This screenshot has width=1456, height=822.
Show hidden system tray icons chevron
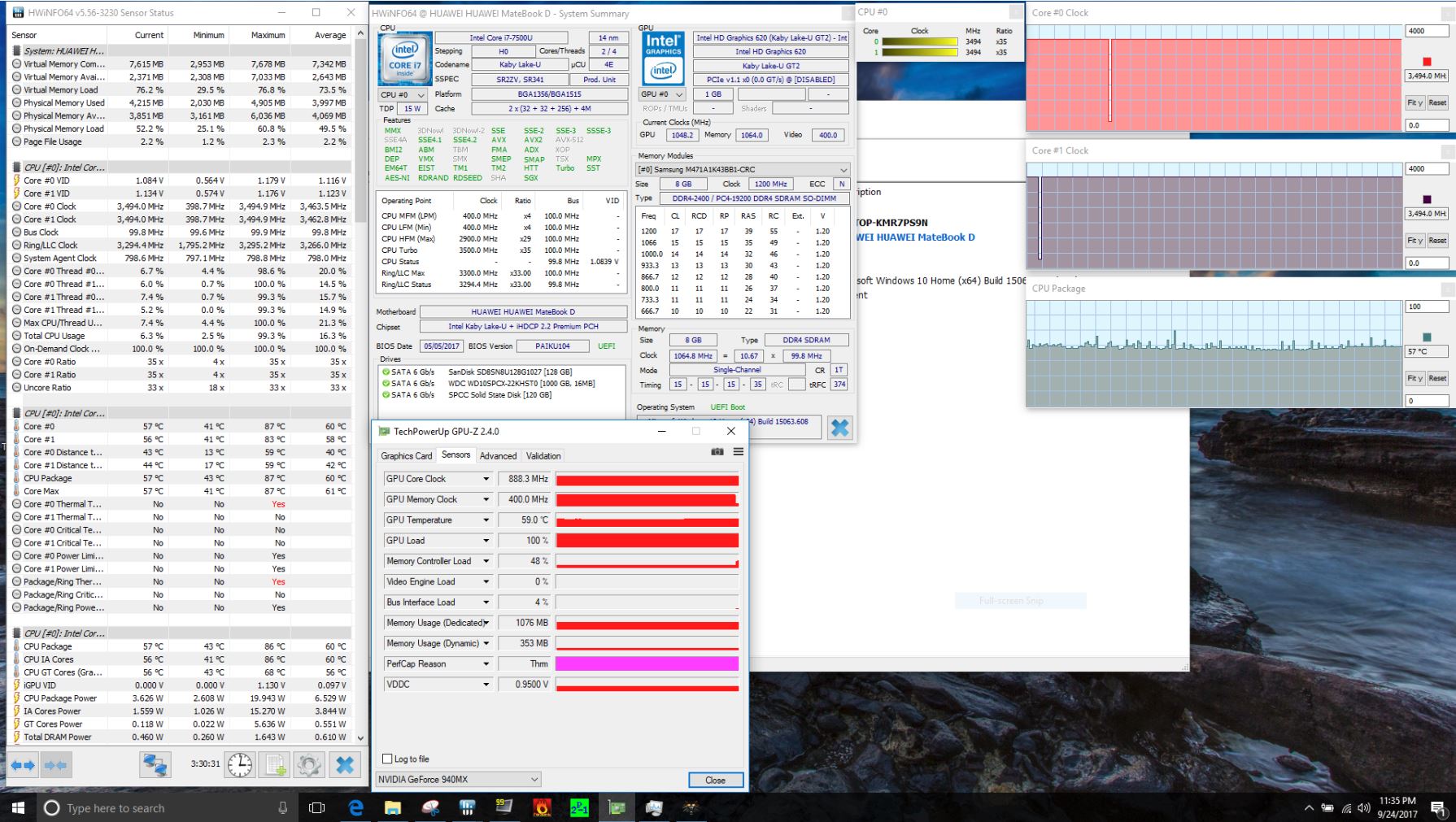pyautogui.click(x=1308, y=807)
